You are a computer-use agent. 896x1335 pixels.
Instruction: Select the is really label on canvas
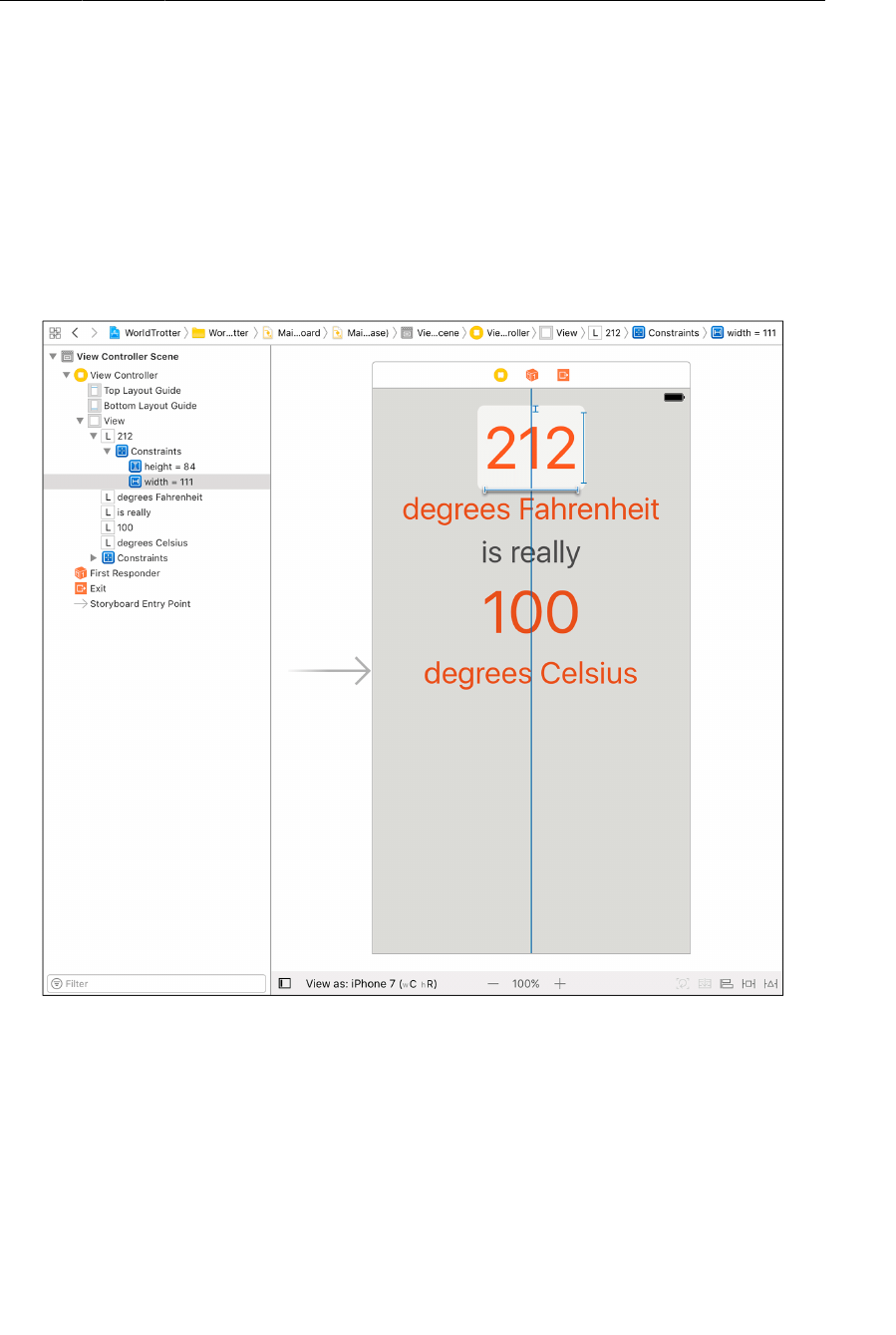[531, 552]
